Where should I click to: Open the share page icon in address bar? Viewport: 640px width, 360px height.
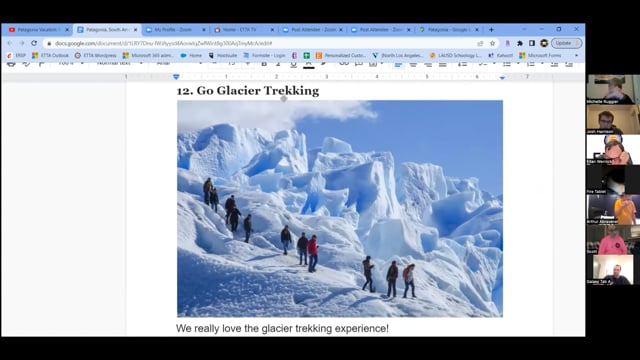tap(480, 43)
